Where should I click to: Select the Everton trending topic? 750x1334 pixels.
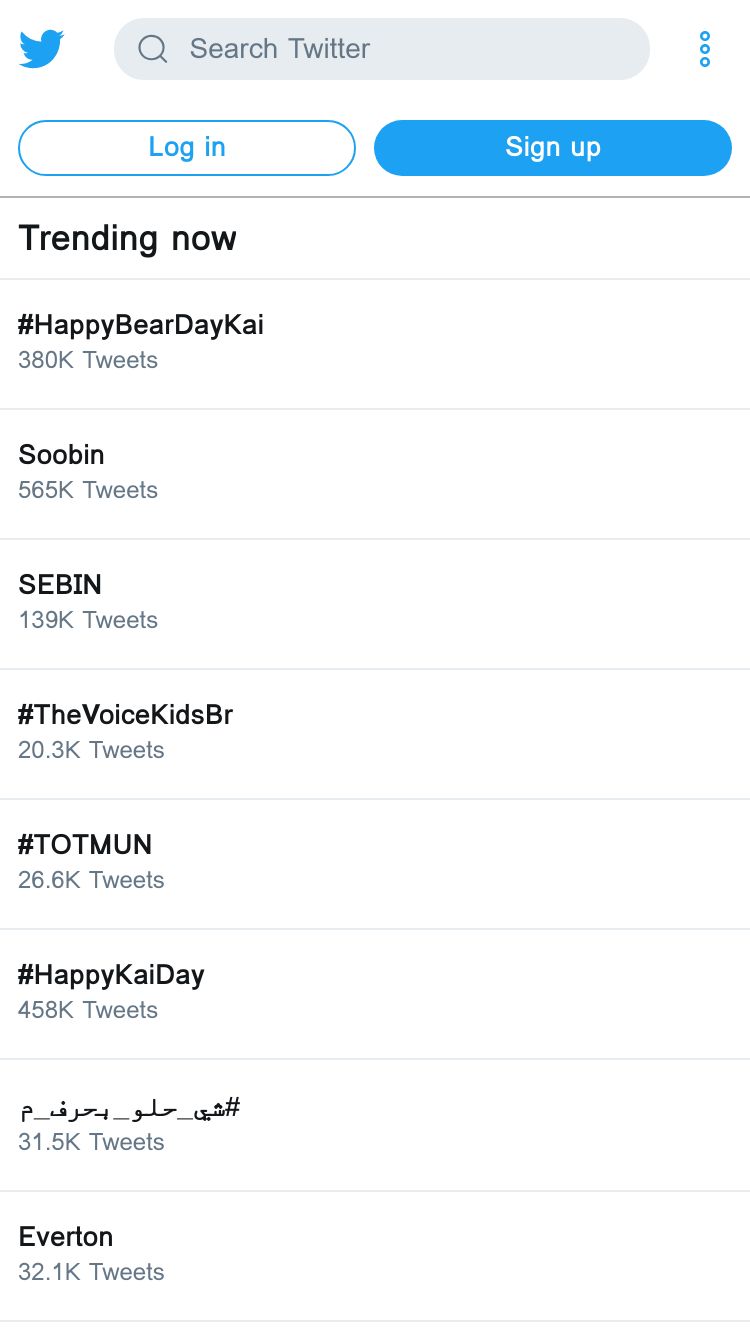[66, 1237]
